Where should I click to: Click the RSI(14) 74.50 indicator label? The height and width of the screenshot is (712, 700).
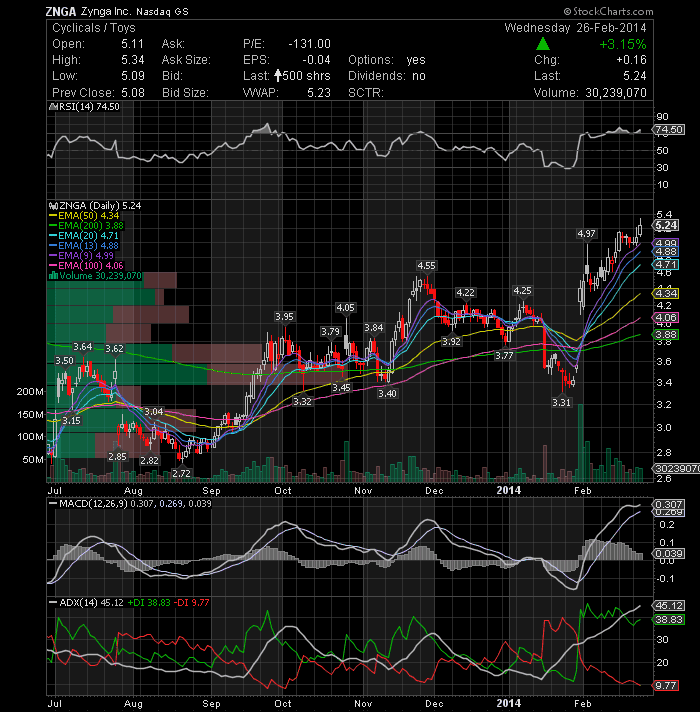point(88,107)
